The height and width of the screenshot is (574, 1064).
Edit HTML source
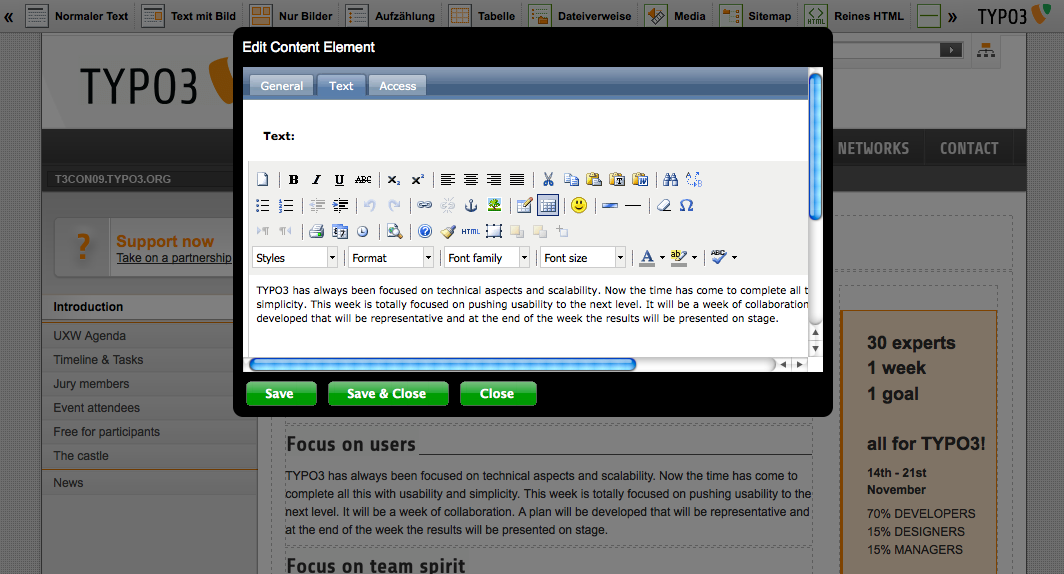pos(470,231)
